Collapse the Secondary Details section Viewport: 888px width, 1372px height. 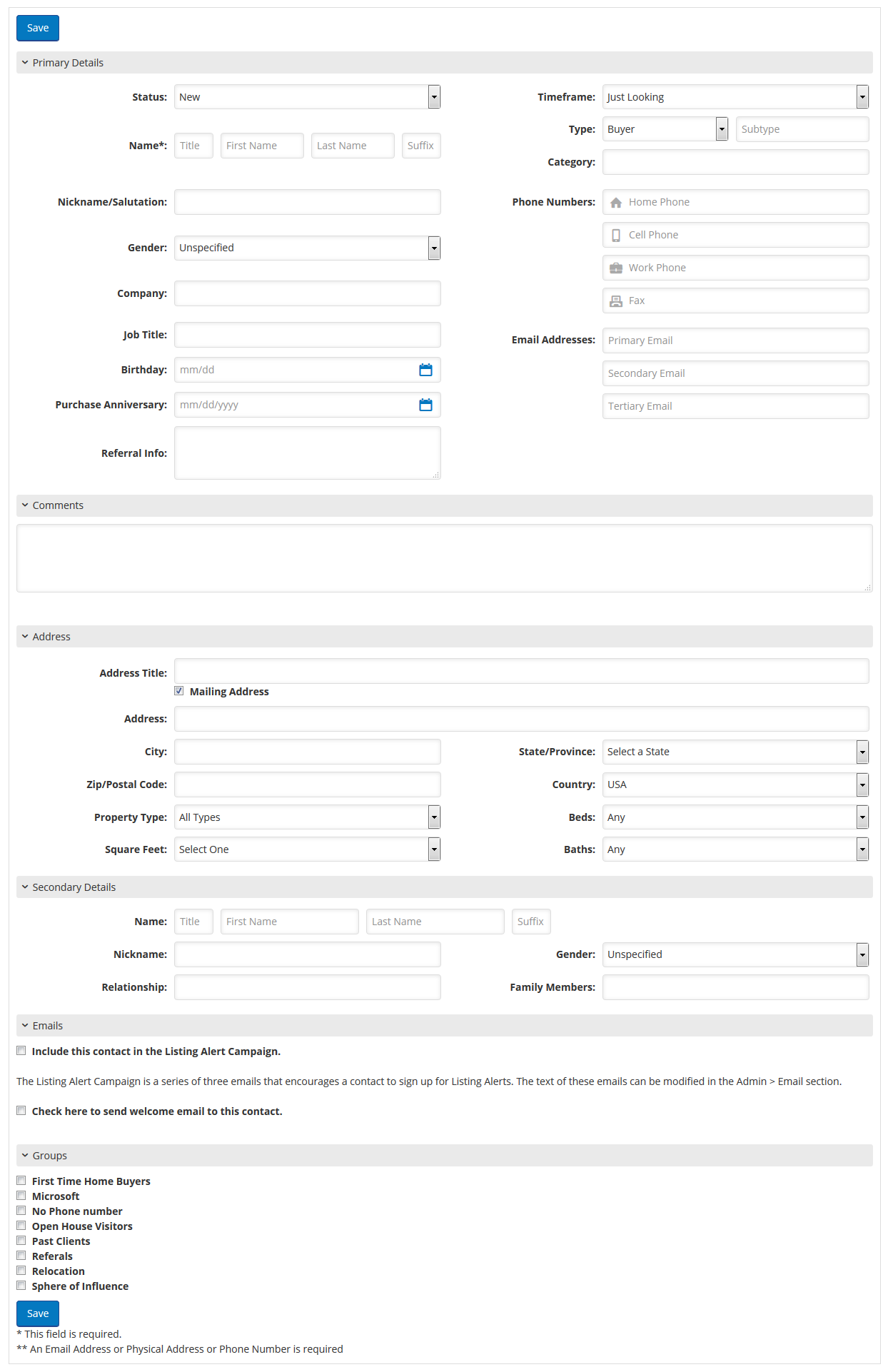pyautogui.click(x=444, y=887)
